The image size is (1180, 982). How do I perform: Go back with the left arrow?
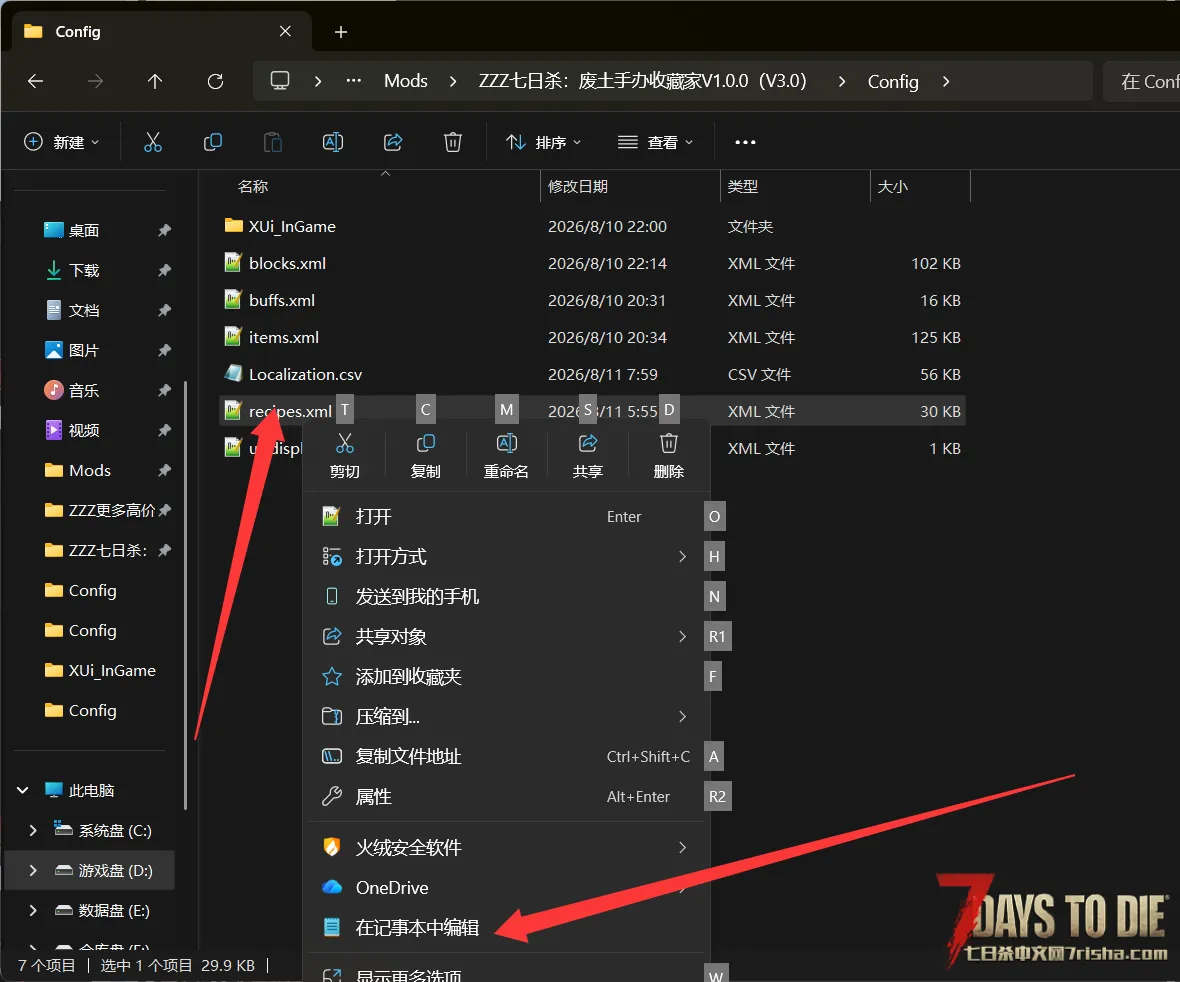coord(35,81)
